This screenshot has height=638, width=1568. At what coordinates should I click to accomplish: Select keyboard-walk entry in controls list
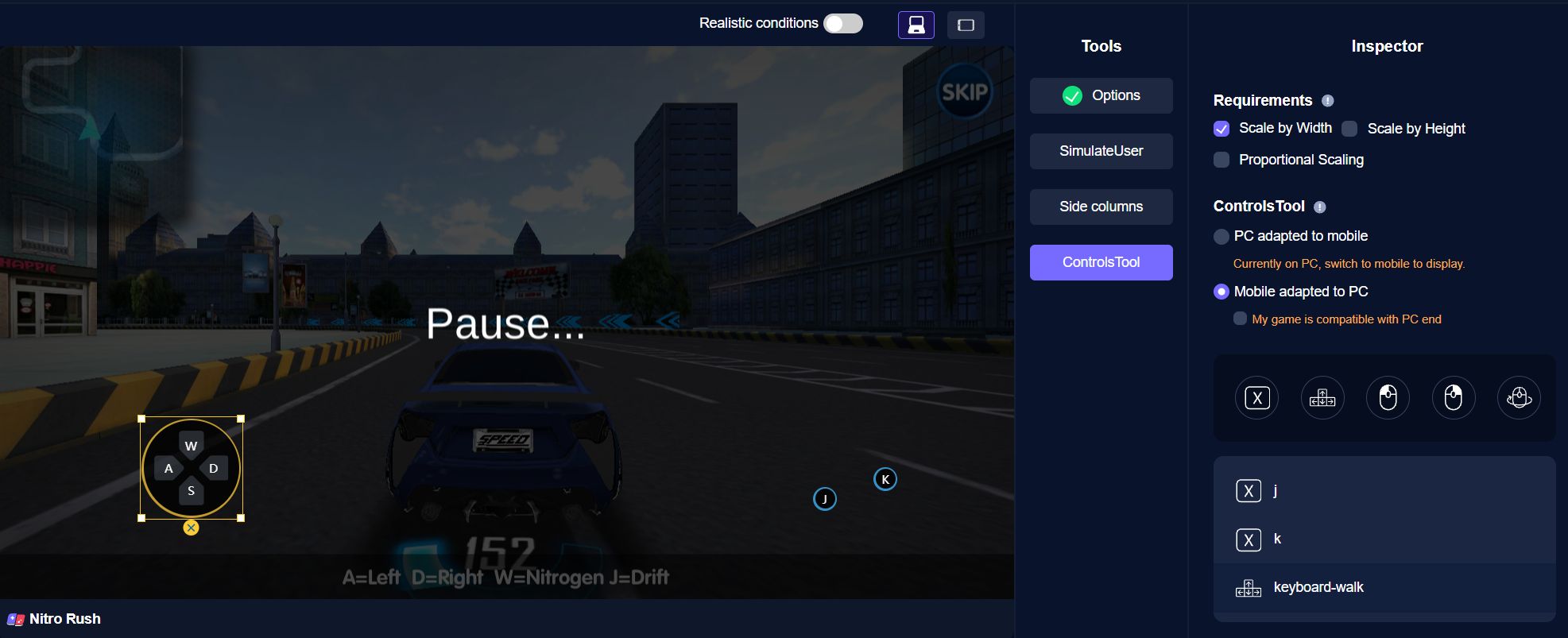pyautogui.click(x=1318, y=588)
